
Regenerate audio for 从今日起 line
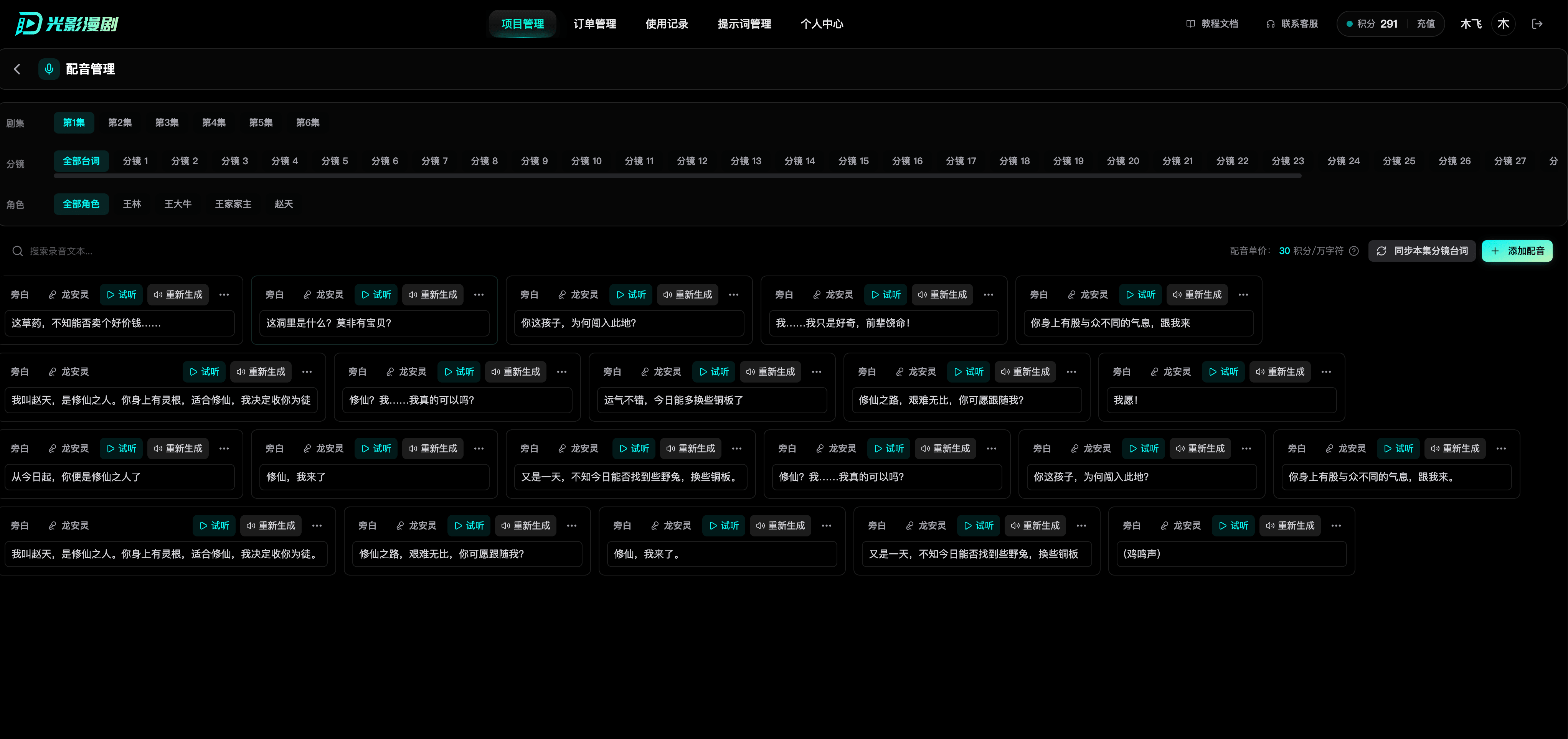point(178,449)
